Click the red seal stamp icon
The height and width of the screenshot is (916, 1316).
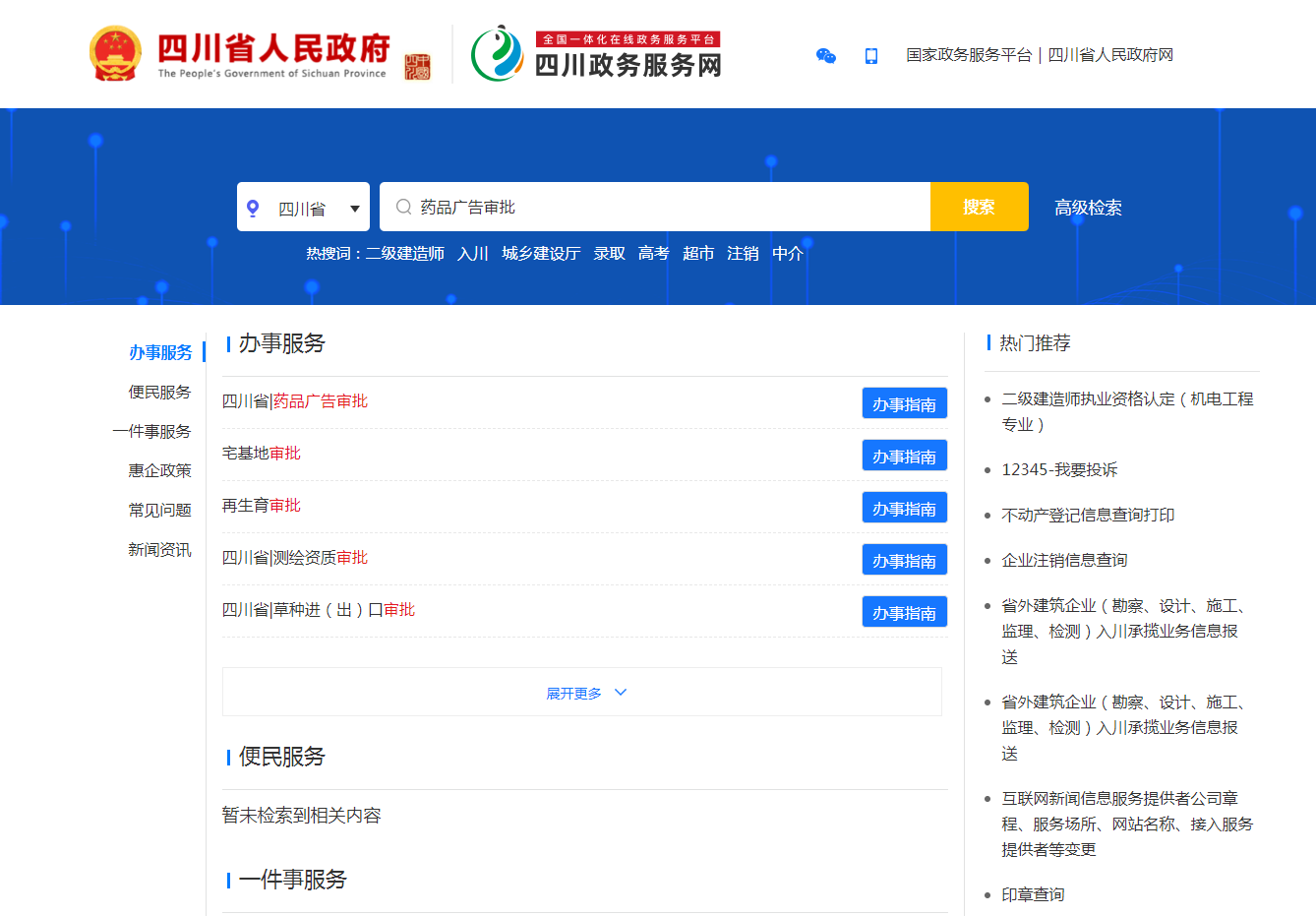(417, 66)
